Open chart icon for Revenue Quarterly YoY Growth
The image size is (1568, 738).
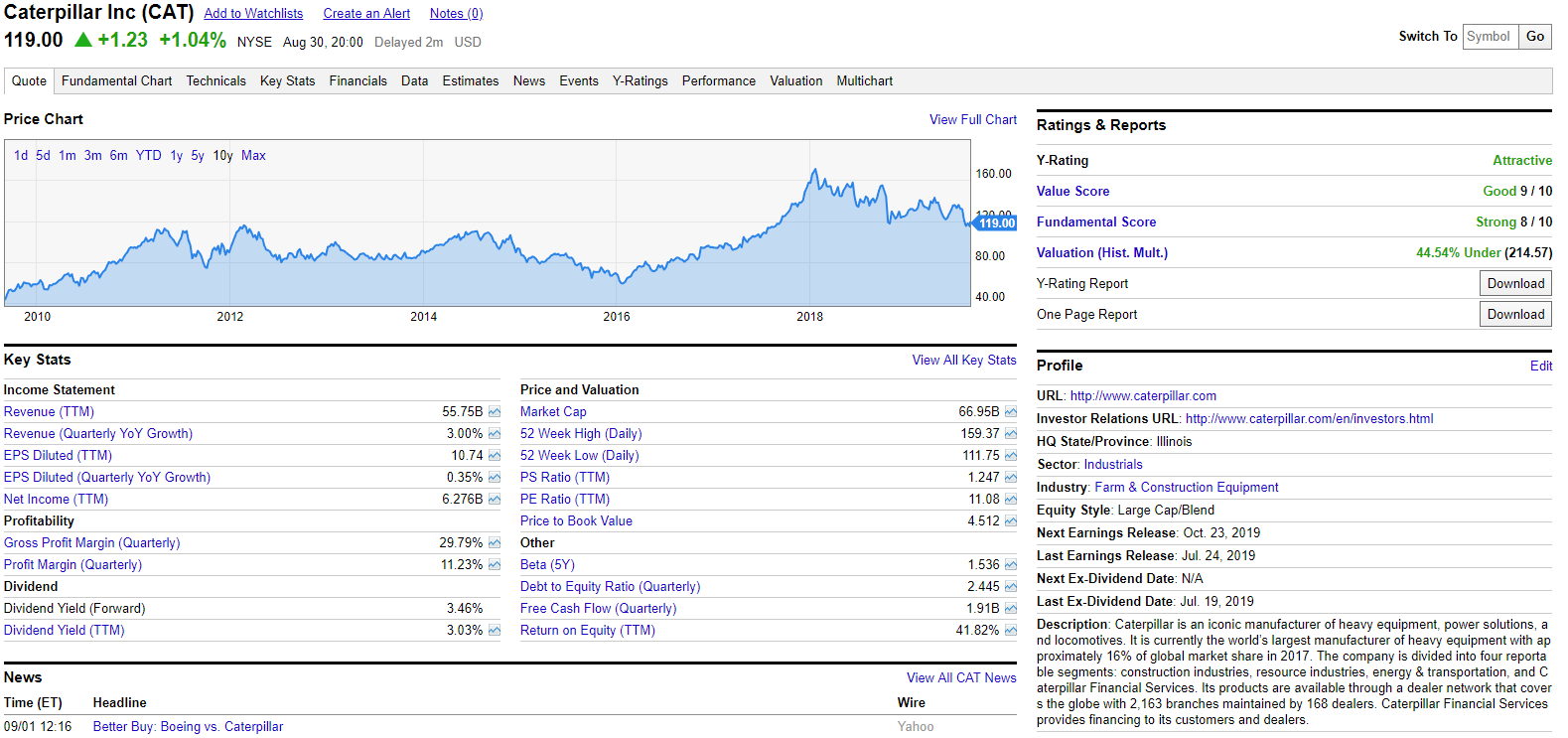tap(495, 433)
